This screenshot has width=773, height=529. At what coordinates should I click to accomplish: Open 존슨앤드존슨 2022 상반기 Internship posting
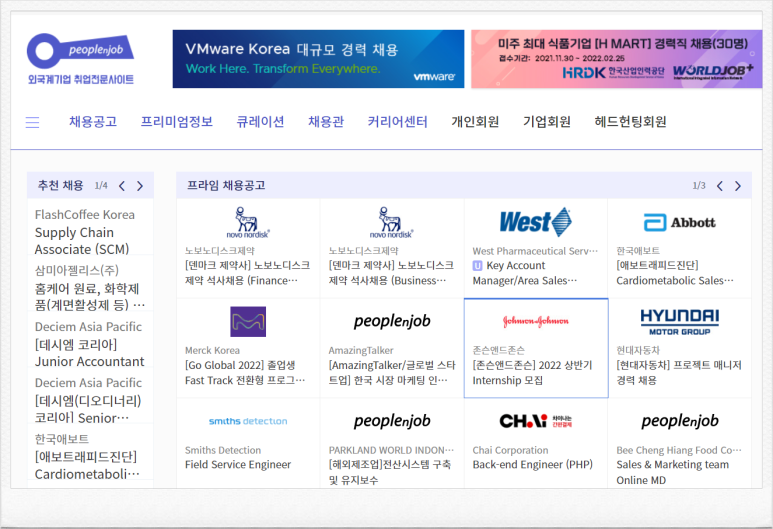532,373
